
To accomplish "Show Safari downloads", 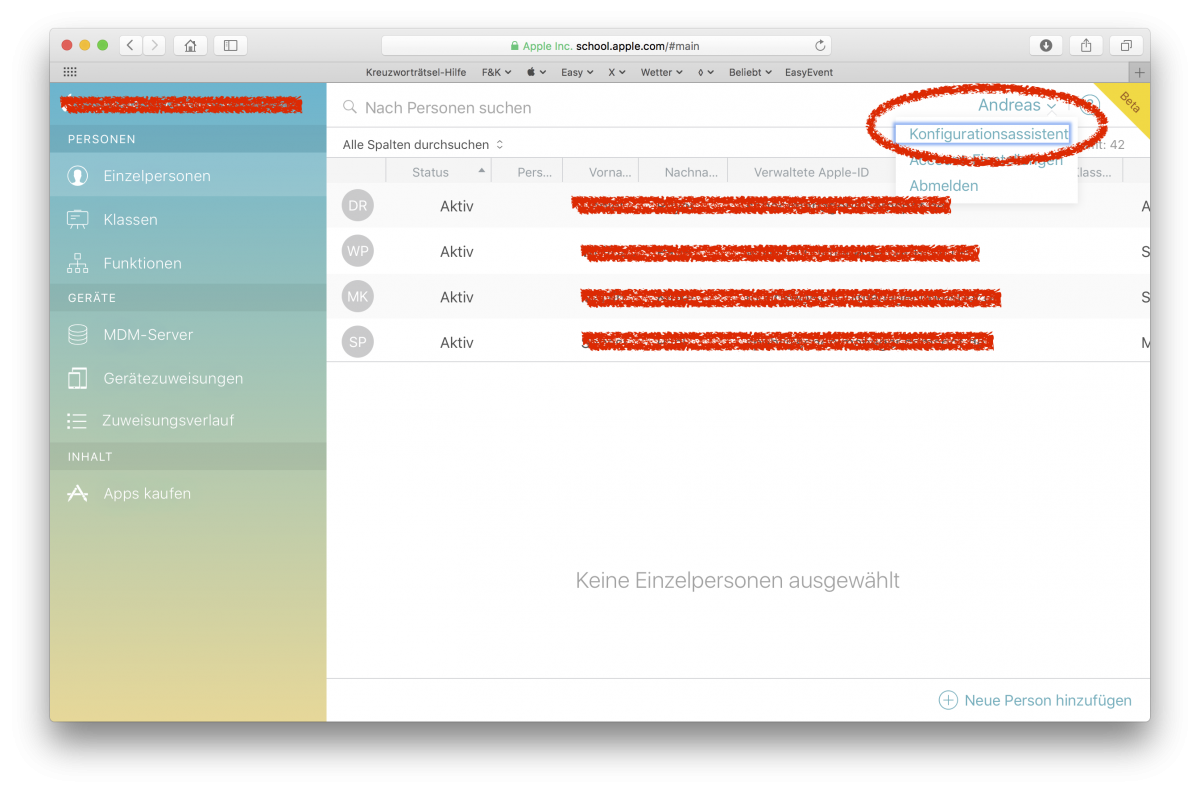I will [1046, 45].
